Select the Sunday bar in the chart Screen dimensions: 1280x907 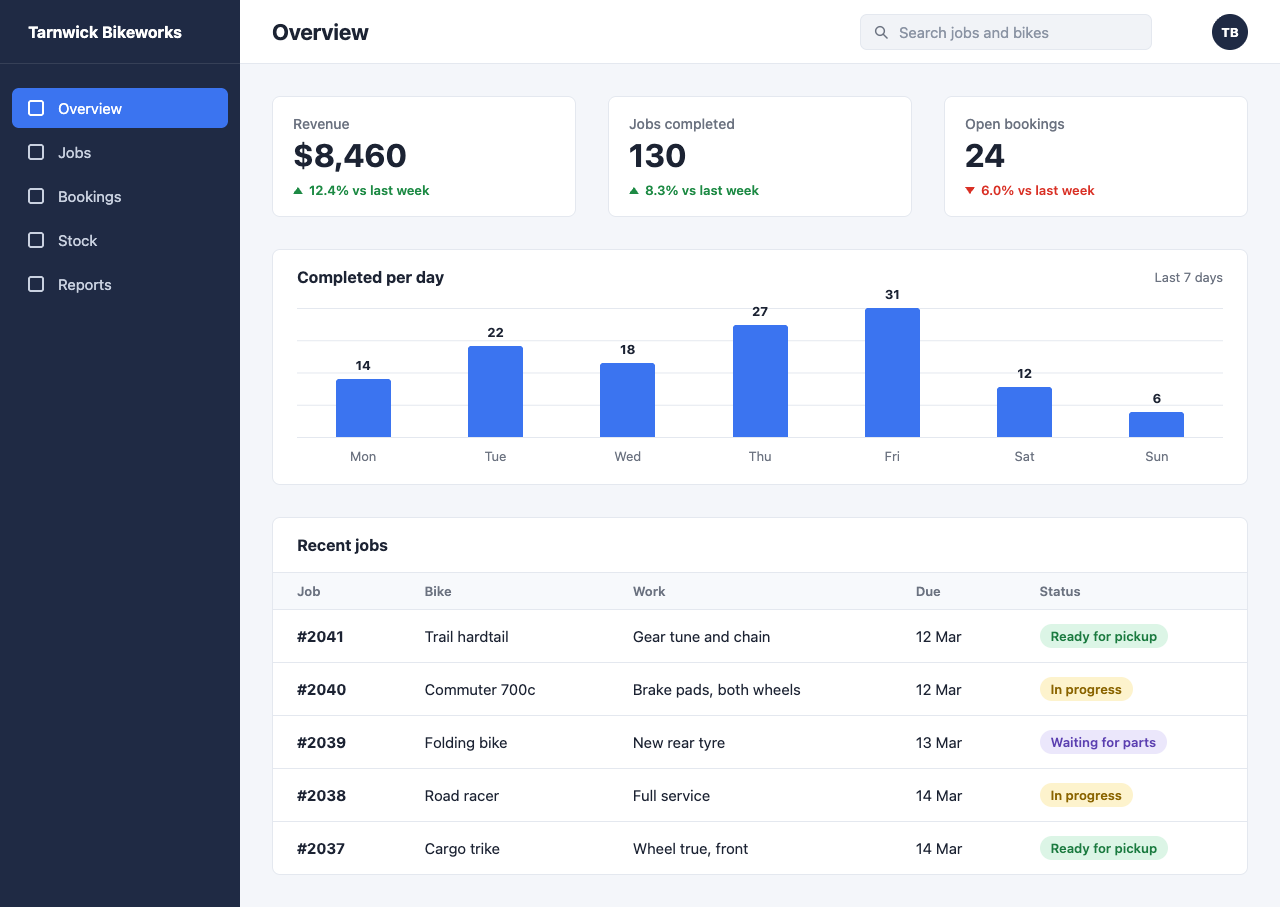[1156, 424]
